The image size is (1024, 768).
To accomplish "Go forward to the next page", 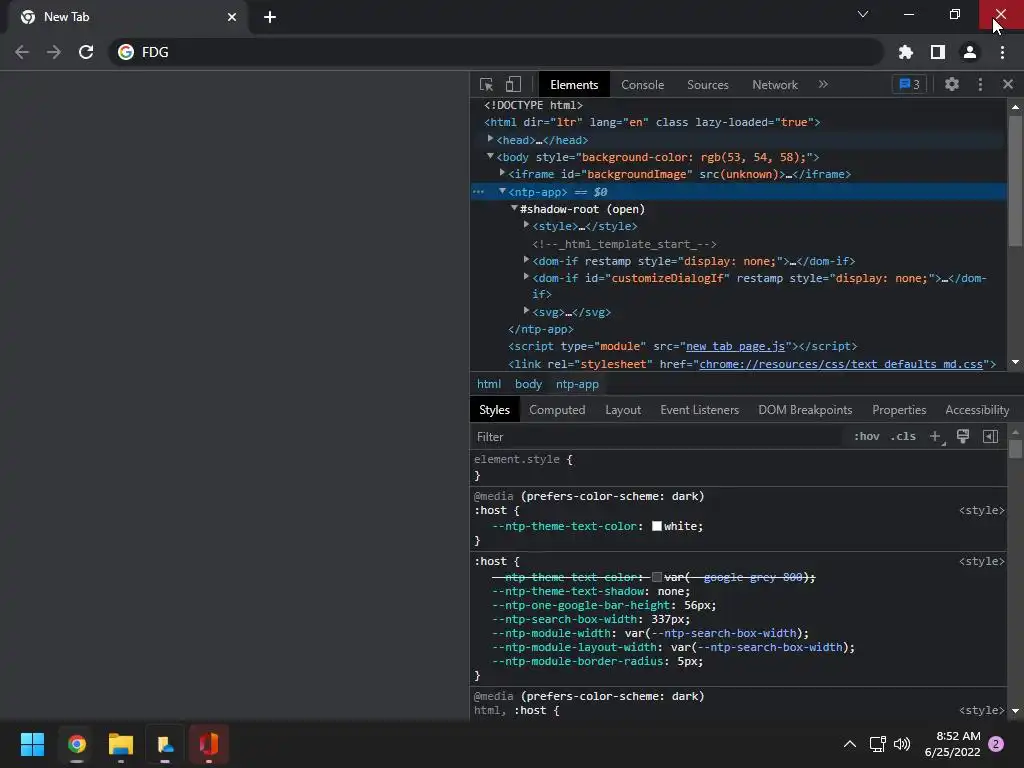I will (x=54, y=52).
